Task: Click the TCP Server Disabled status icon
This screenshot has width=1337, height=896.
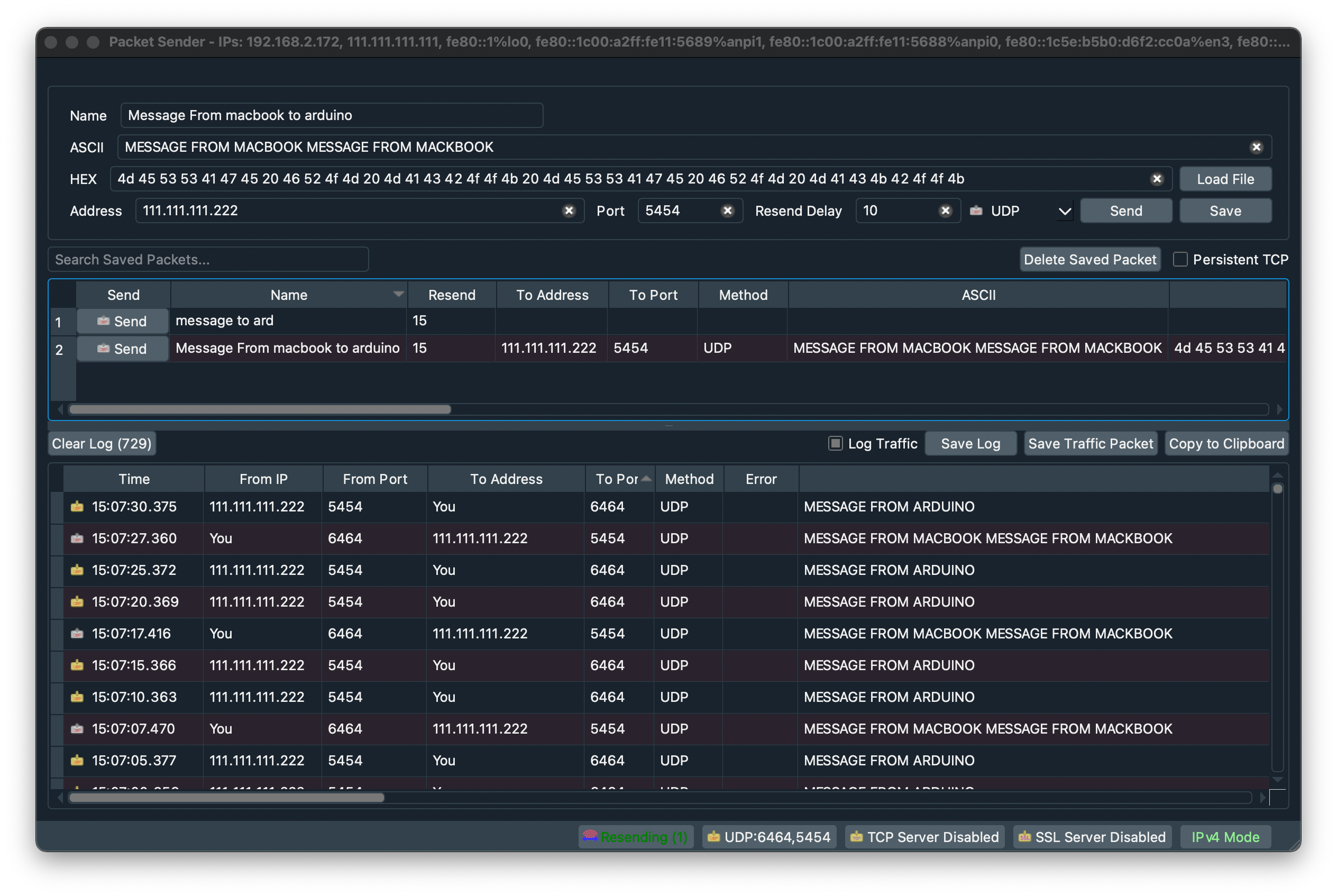Action: [x=857, y=837]
